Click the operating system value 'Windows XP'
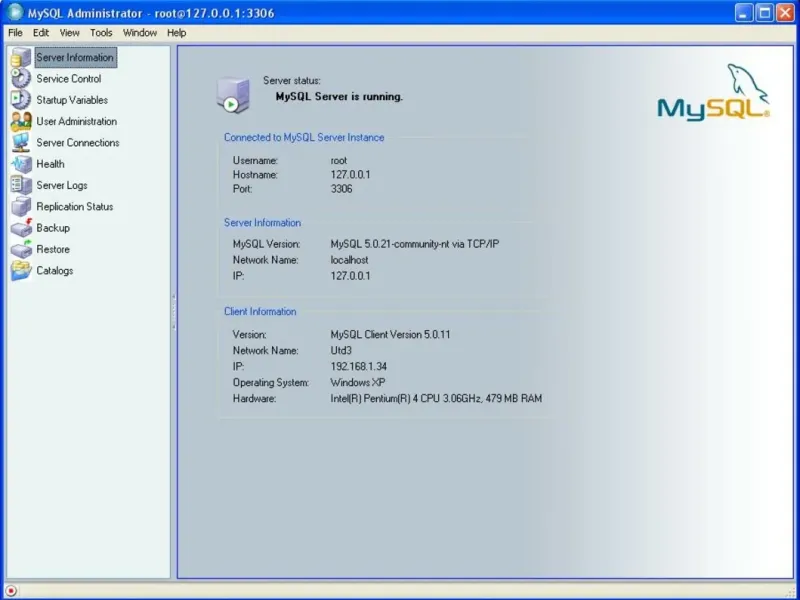This screenshot has width=800, height=600. 358,382
